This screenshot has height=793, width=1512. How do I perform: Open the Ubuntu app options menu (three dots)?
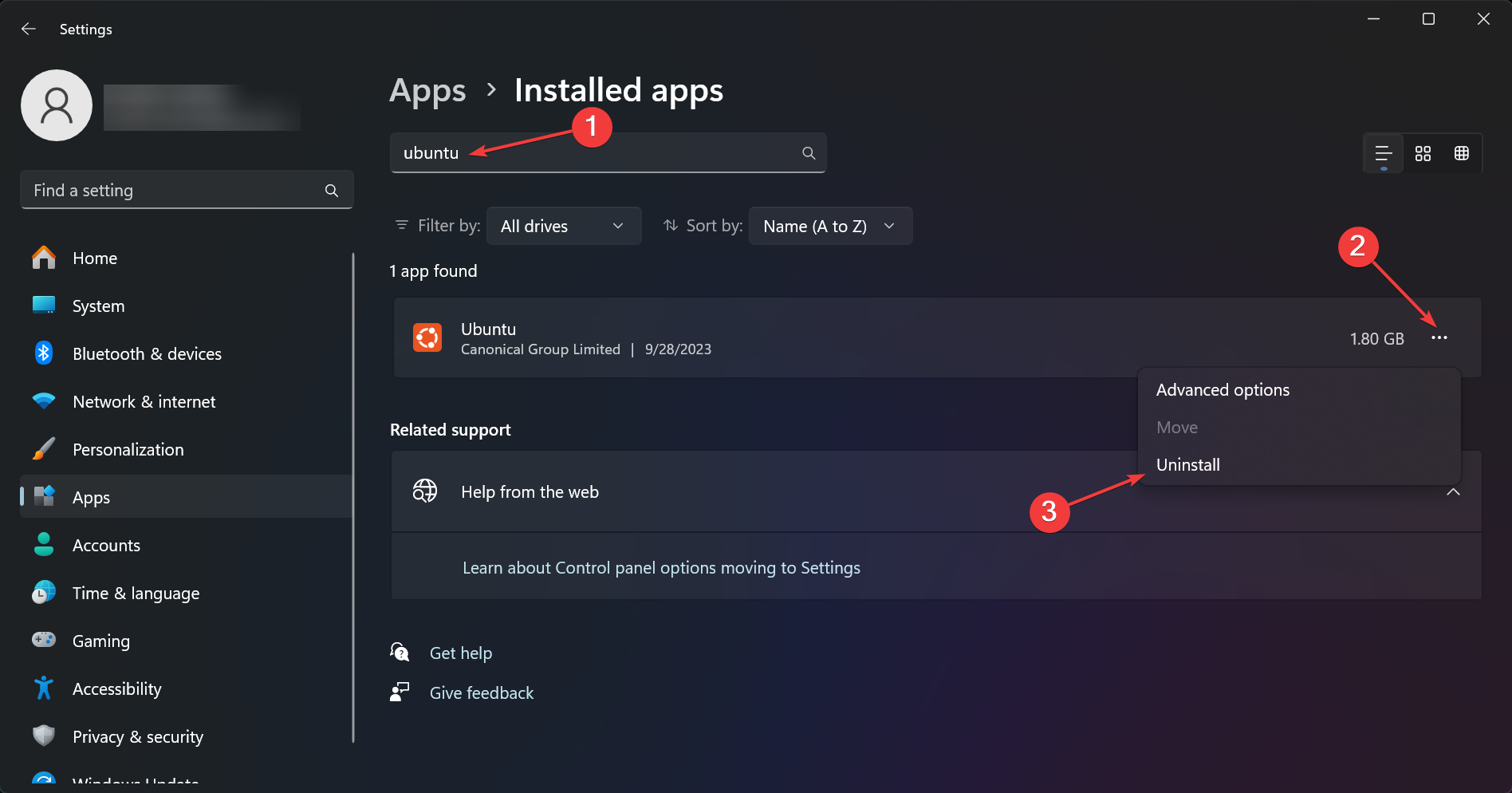pyautogui.click(x=1440, y=338)
